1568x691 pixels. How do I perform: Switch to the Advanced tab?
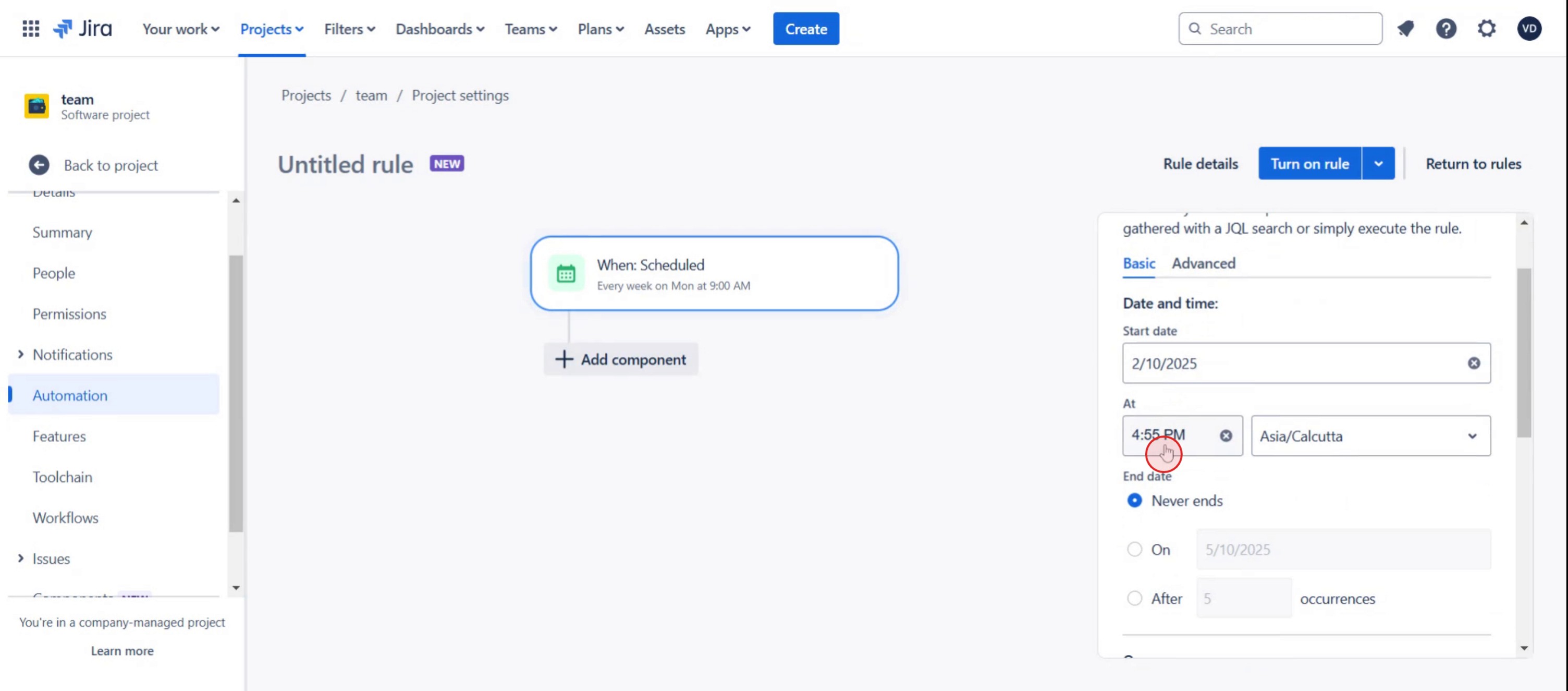(x=1204, y=263)
